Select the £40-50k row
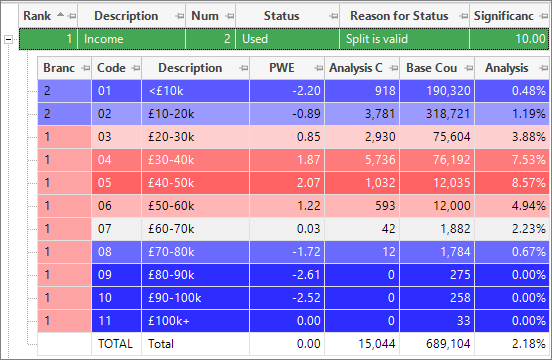The image size is (552, 360). pyautogui.click(x=293, y=183)
